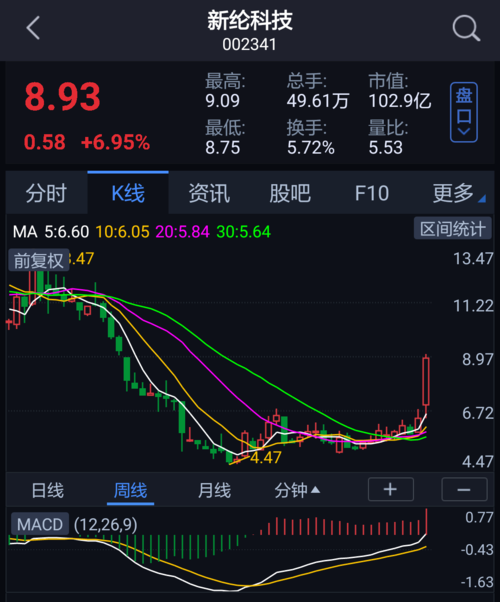
Task: Click the 区间统计 button
Action: pyautogui.click(x=453, y=229)
